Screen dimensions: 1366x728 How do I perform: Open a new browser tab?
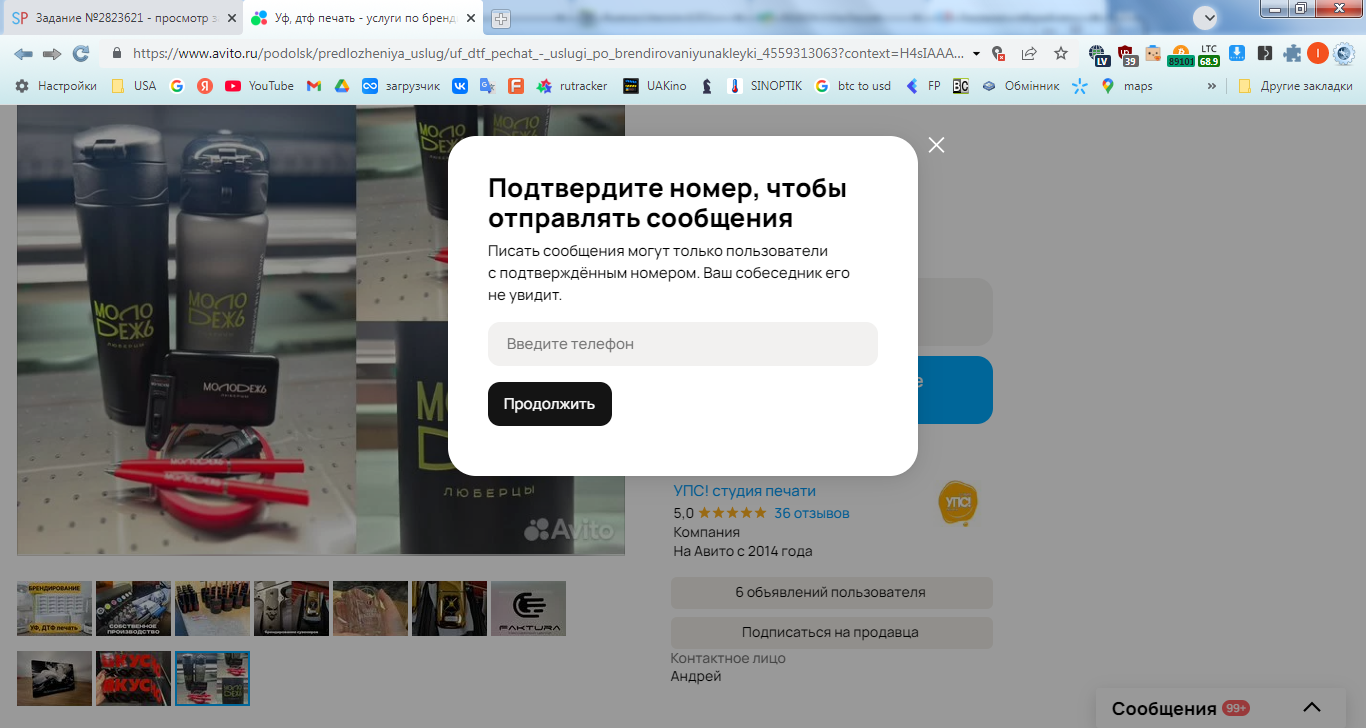(x=500, y=18)
